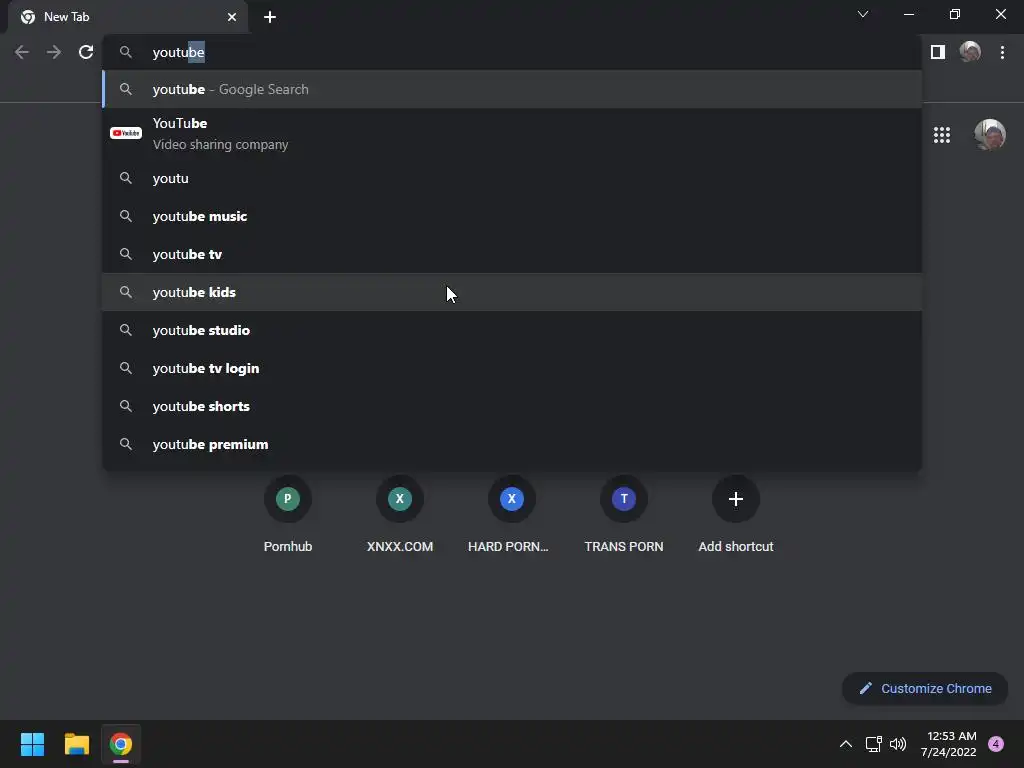Open the network status tray icon
This screenshot has height=768, width=1024.
[873, 744]
